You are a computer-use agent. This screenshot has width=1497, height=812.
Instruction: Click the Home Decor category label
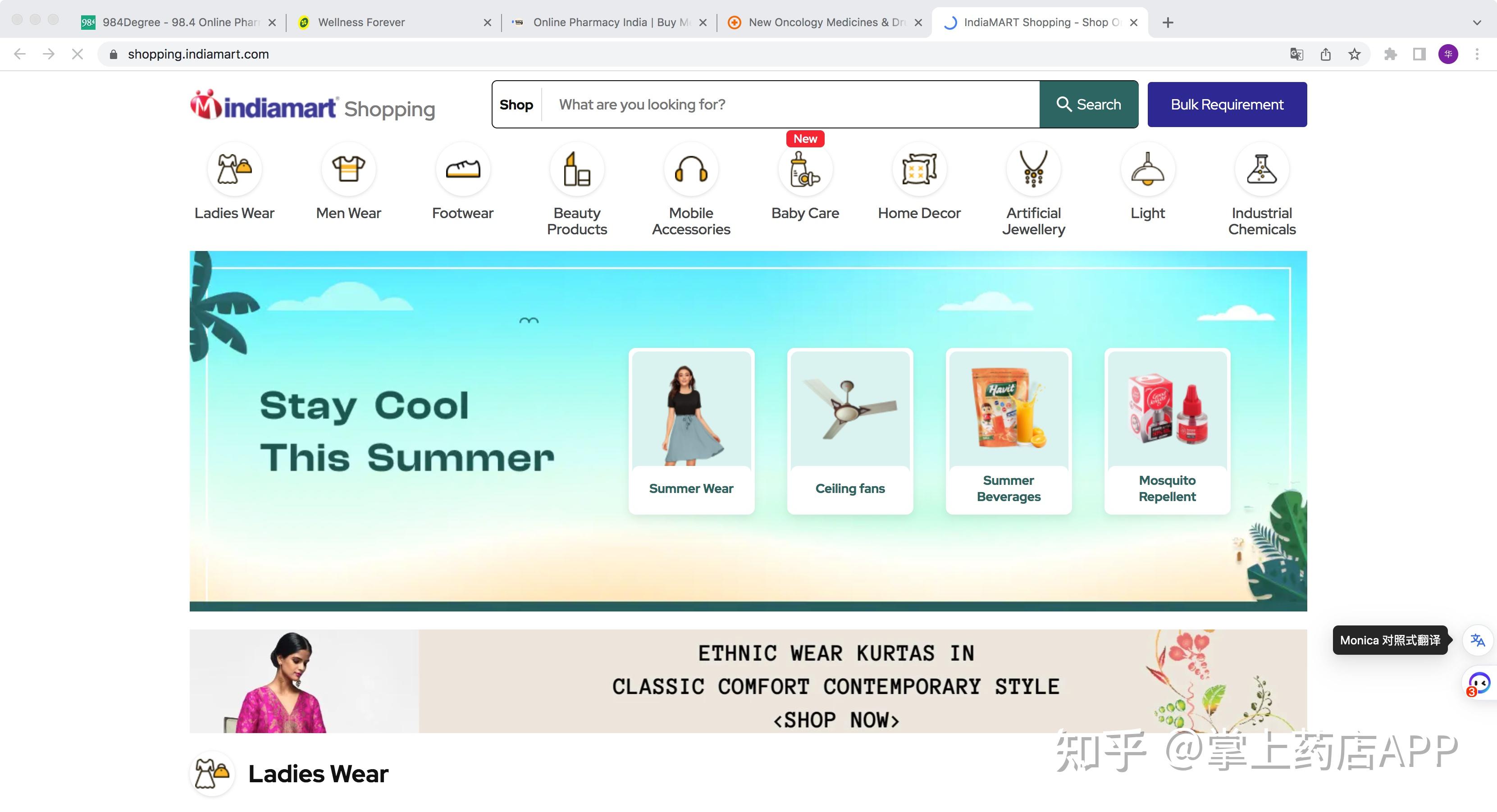click(919, 213)
